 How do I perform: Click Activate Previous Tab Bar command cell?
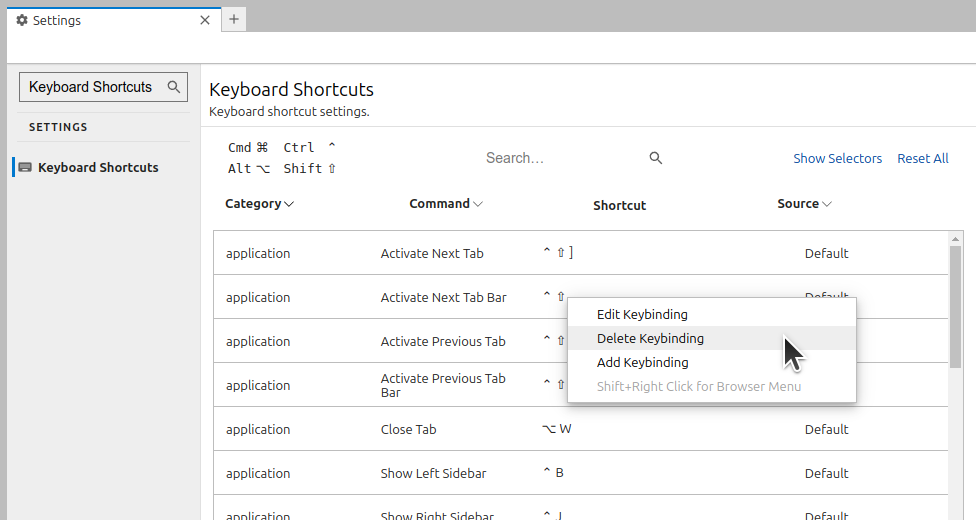(x=443, y=385)
